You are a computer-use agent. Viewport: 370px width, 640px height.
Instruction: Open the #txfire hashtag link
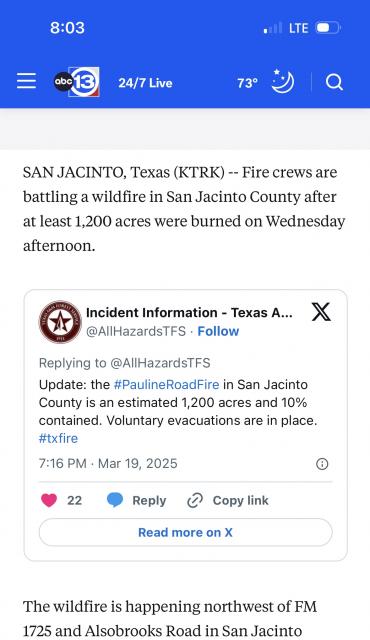click(58, 438)
